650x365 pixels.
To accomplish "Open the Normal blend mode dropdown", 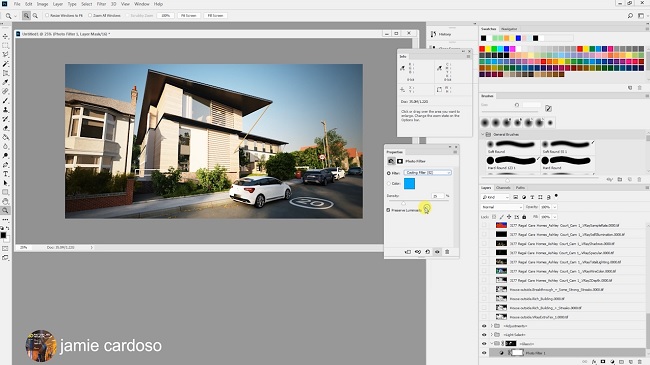I will click(x=502, y=207).
